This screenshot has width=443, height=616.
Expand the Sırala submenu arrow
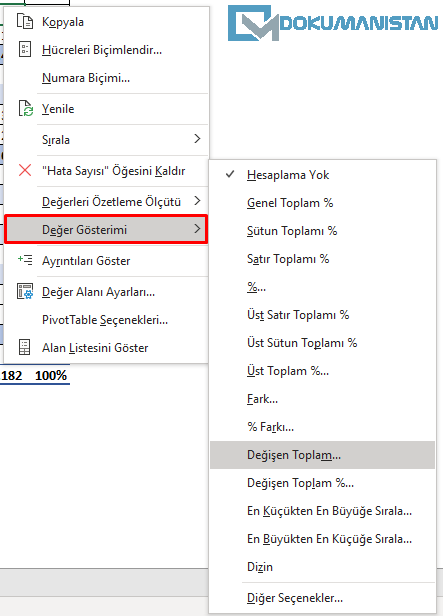197,139
